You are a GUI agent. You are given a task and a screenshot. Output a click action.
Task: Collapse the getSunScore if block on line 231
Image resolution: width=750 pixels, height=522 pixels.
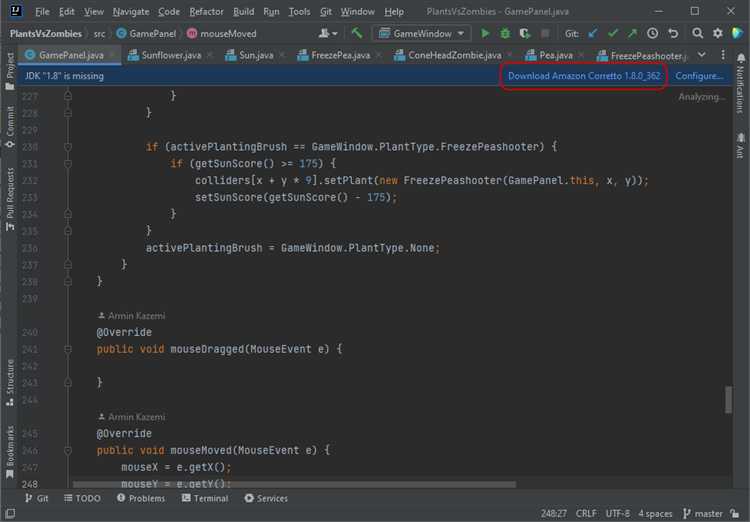(x=68, y=164)
